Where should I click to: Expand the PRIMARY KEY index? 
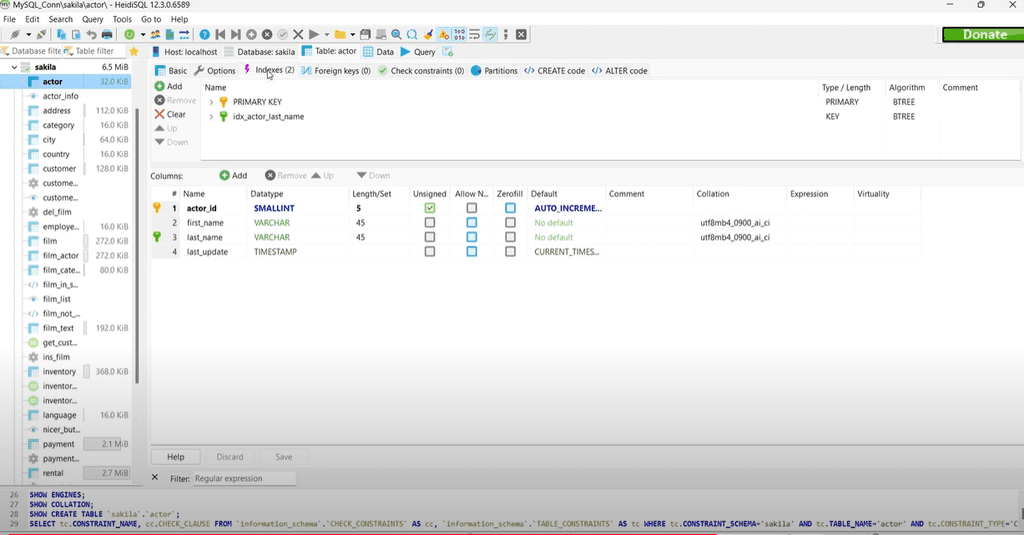[211, 102]
